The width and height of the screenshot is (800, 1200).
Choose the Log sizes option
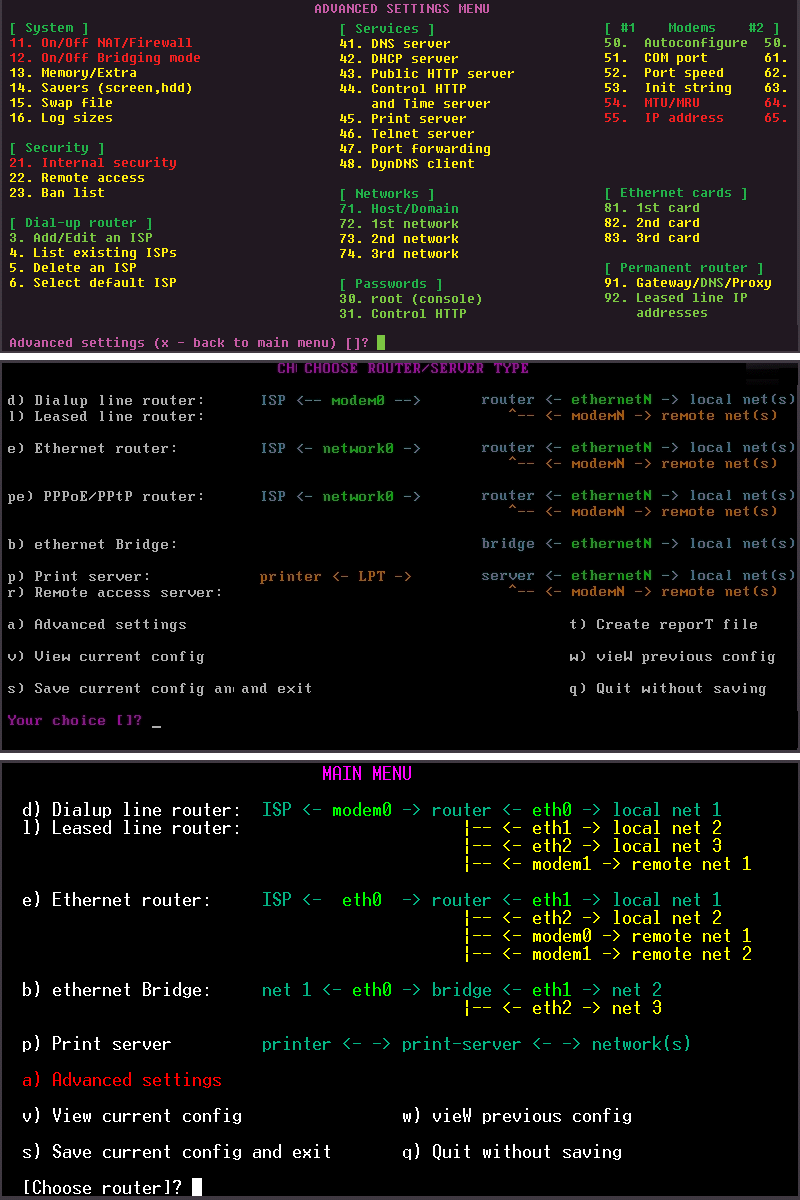[x=61, y=118]
